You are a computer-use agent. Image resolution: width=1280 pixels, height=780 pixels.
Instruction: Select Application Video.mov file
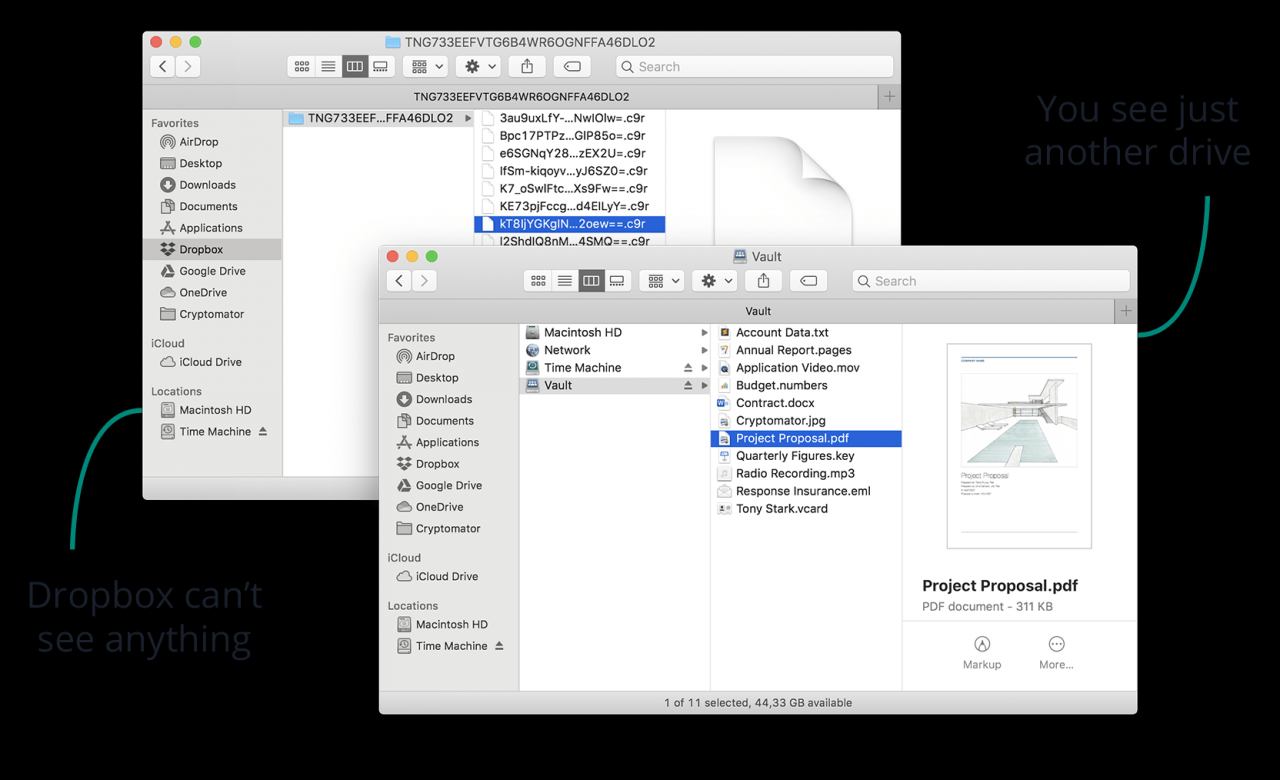(x=806, y=368)
